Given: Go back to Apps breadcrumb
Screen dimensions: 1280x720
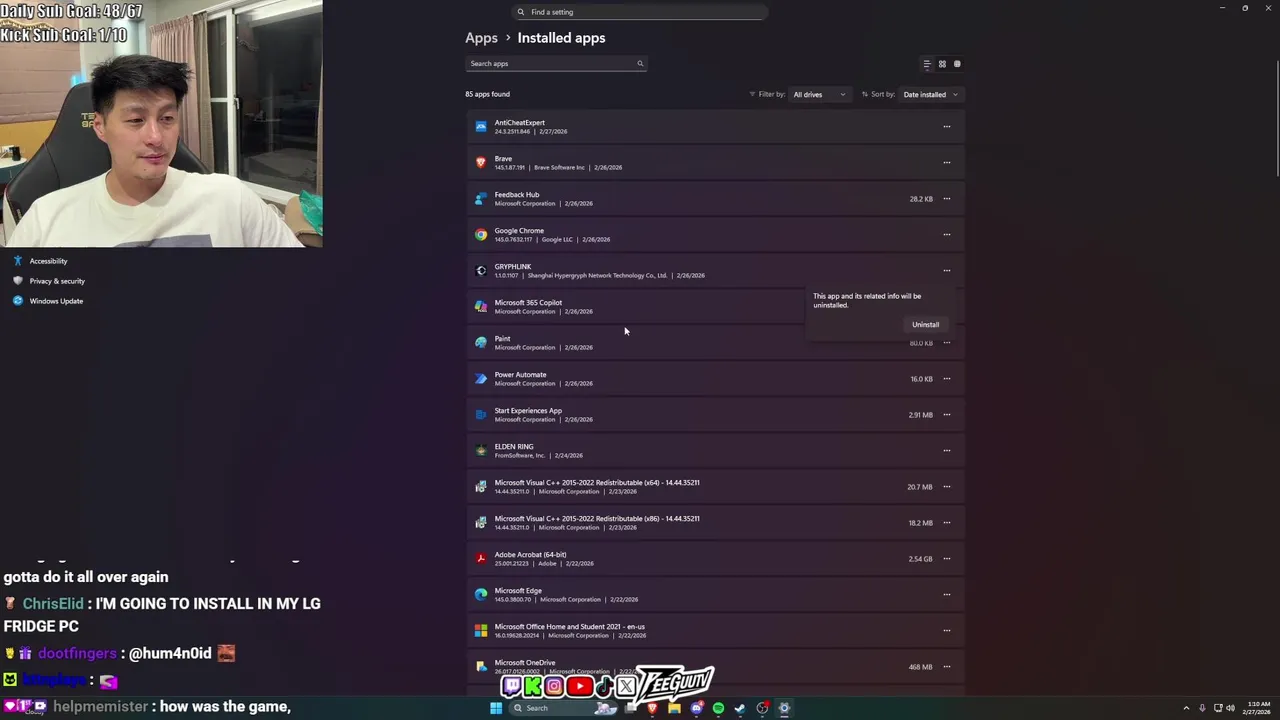Looking at the screenshot, I should (481, 38).
